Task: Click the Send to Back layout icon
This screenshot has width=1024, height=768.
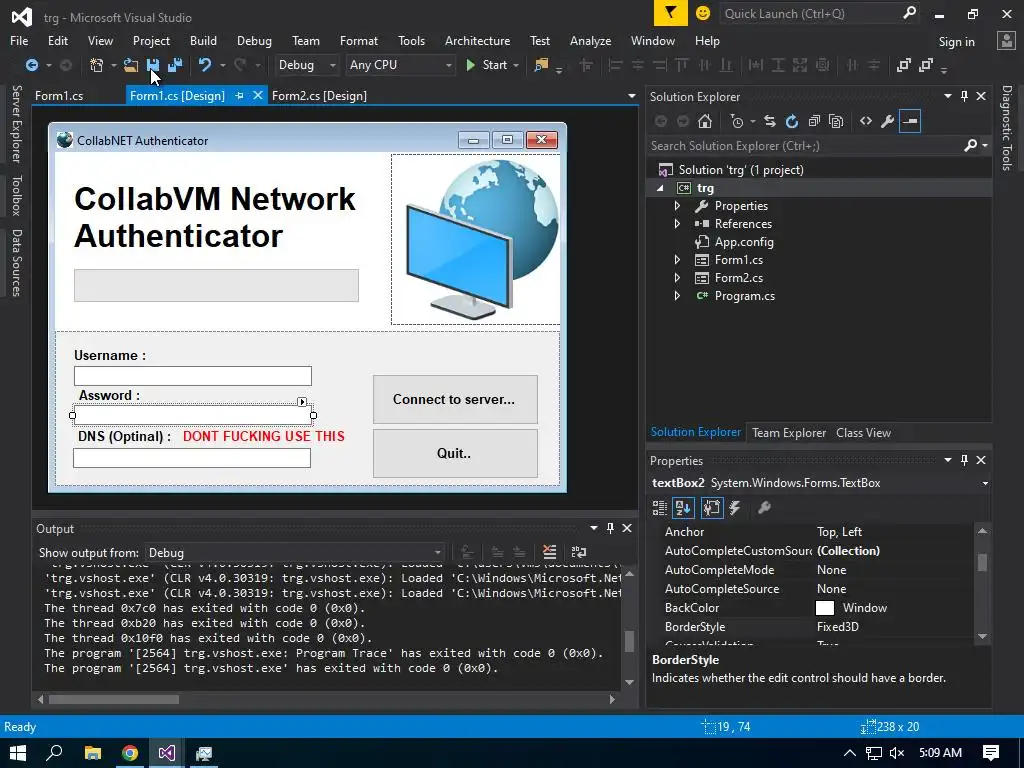Action: point(925,65)
